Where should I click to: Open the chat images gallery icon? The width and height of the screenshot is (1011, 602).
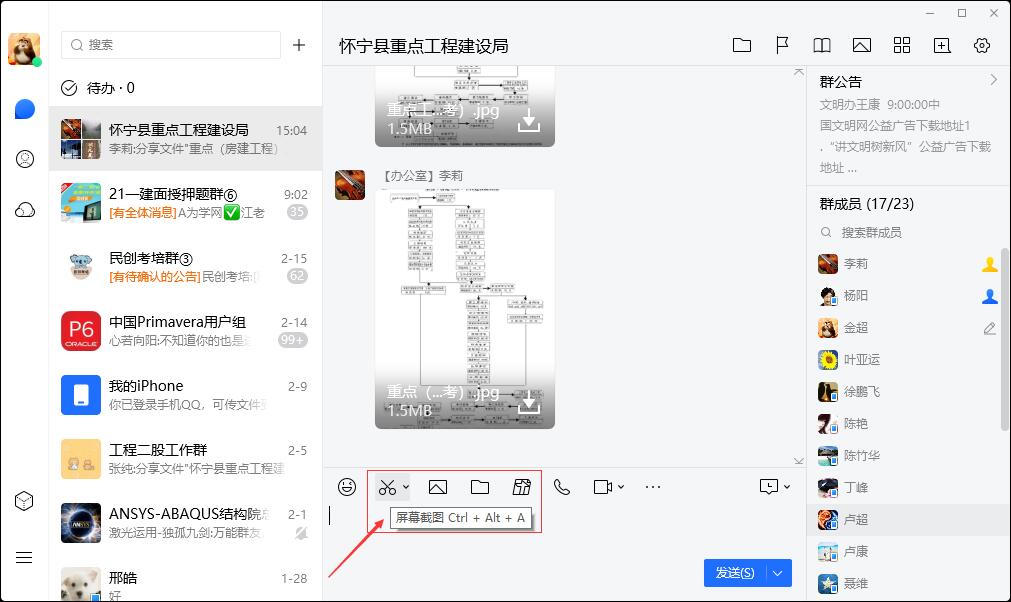click(861, 45)
